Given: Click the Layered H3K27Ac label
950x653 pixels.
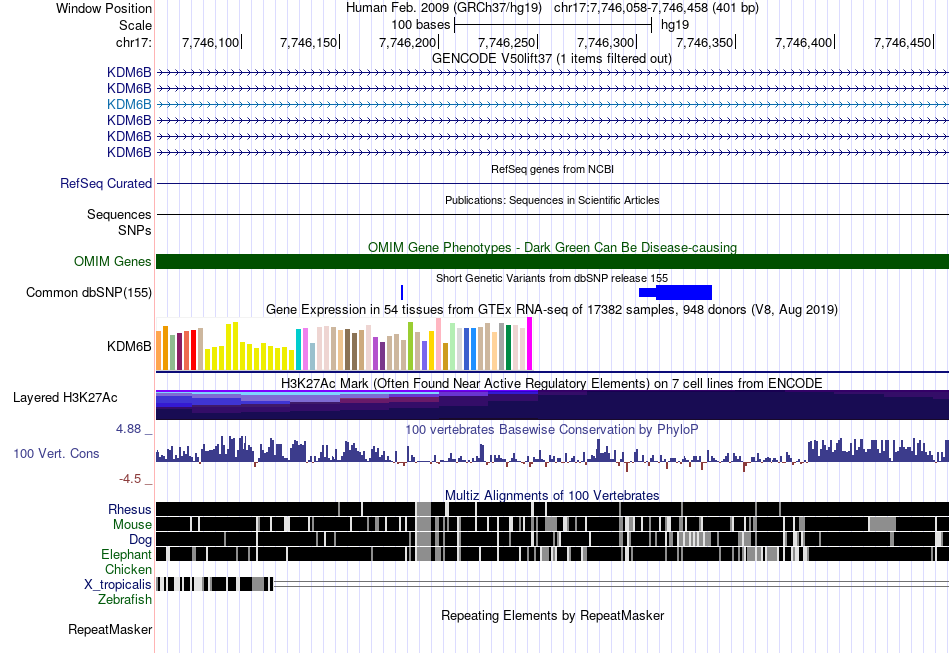Looking at the screenshot, I should (65, 398).
